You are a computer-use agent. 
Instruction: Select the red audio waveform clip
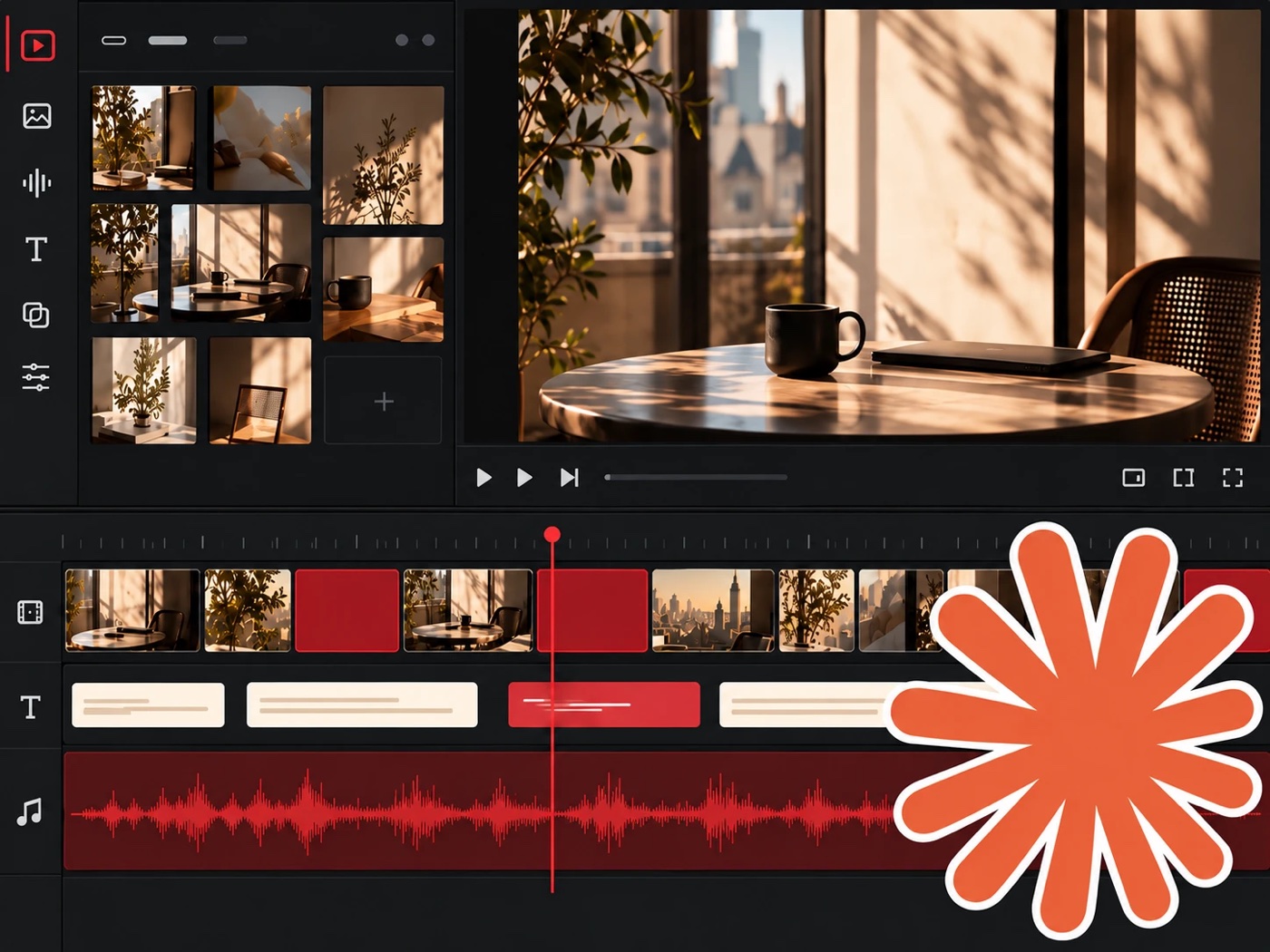click(x=481, y=811)
